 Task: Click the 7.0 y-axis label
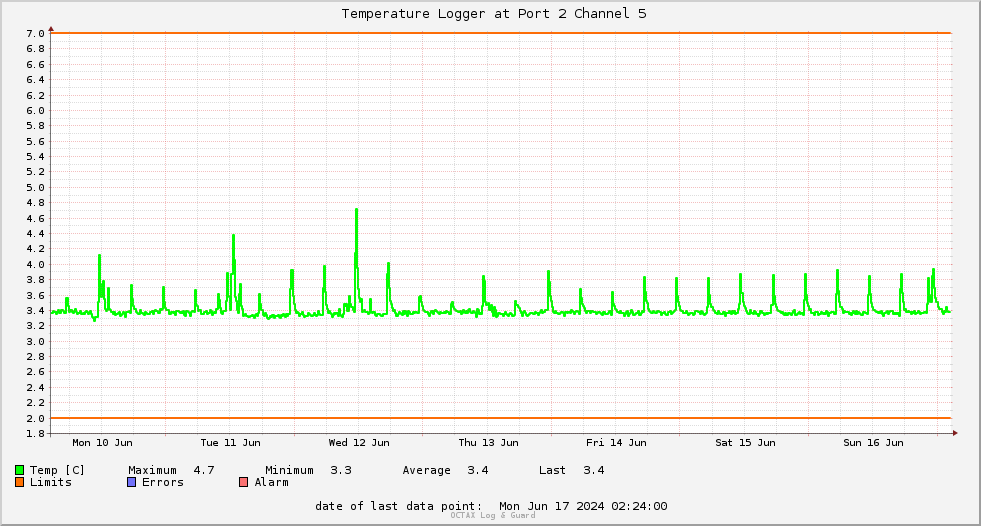pos(36,34)
